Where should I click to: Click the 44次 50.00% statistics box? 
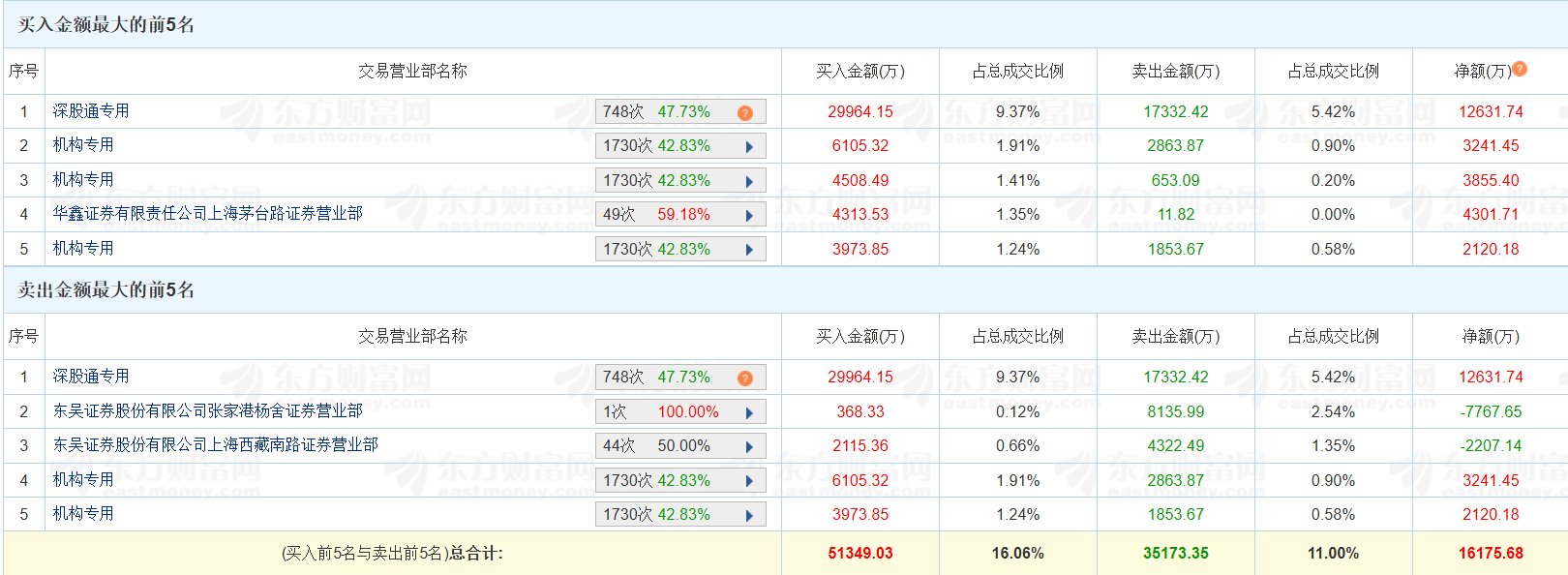(x=668, y=446)
